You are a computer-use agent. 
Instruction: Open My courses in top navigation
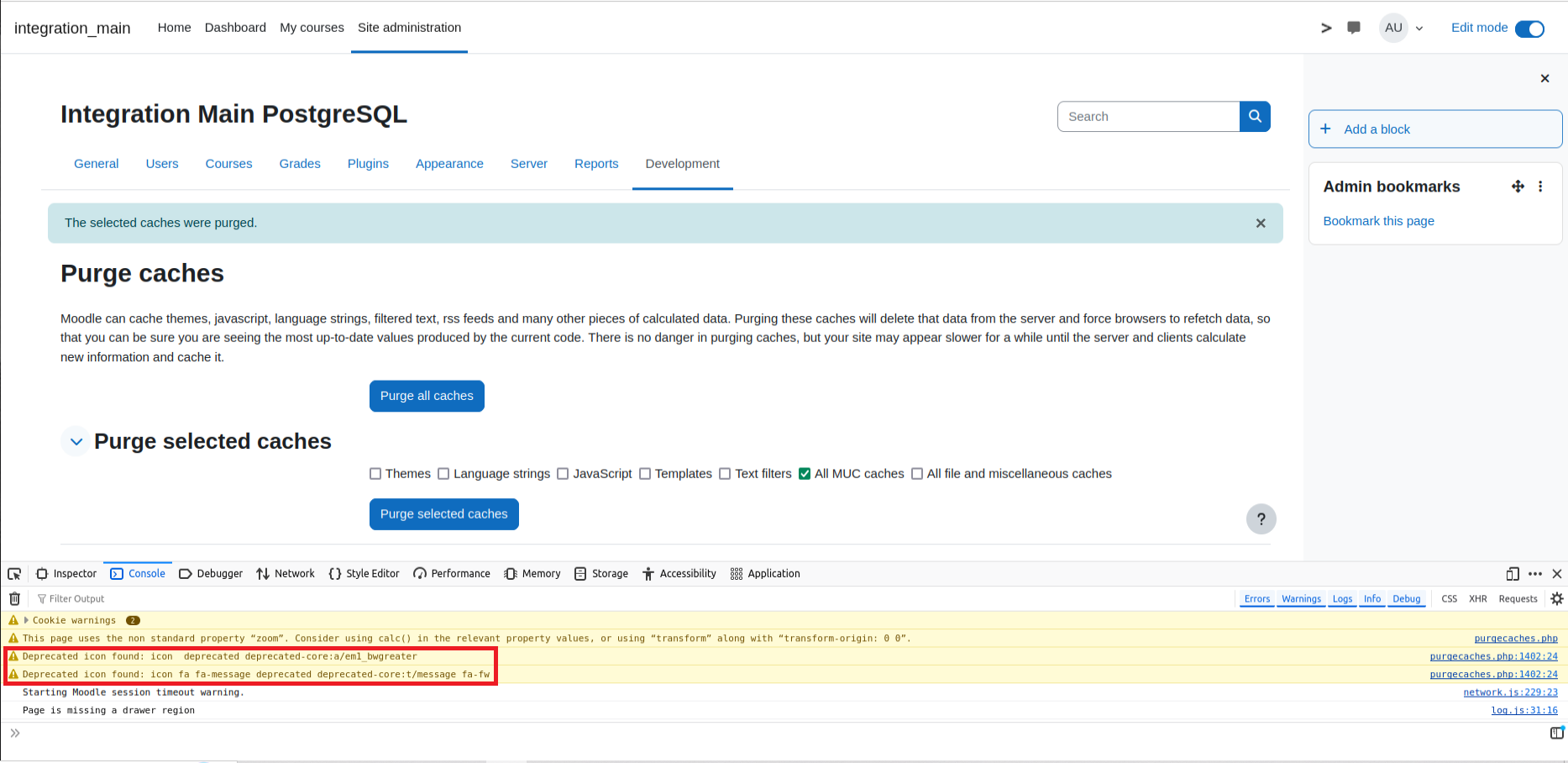[x=312, y=28]
